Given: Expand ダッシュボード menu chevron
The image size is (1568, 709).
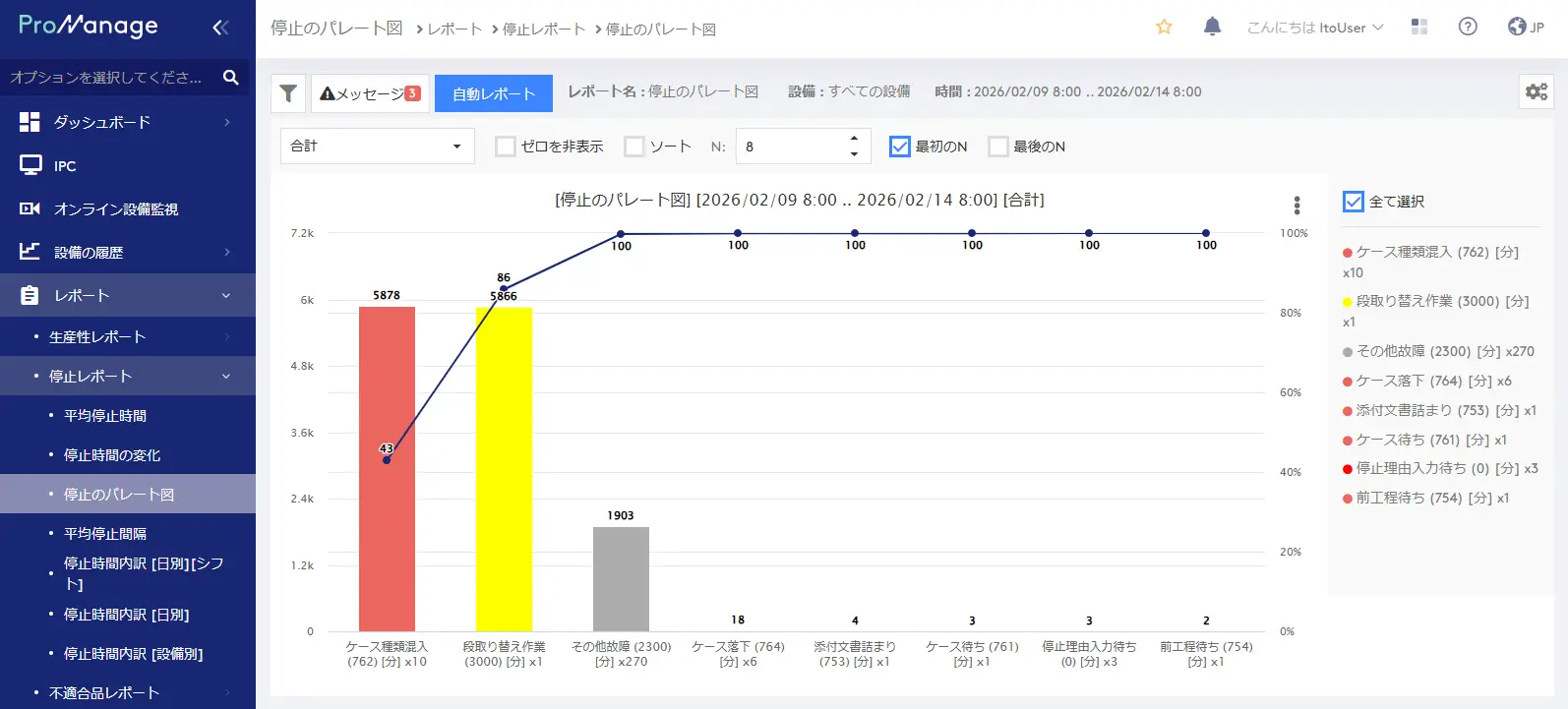Looking at the screenshot, I should coord(227,122).
